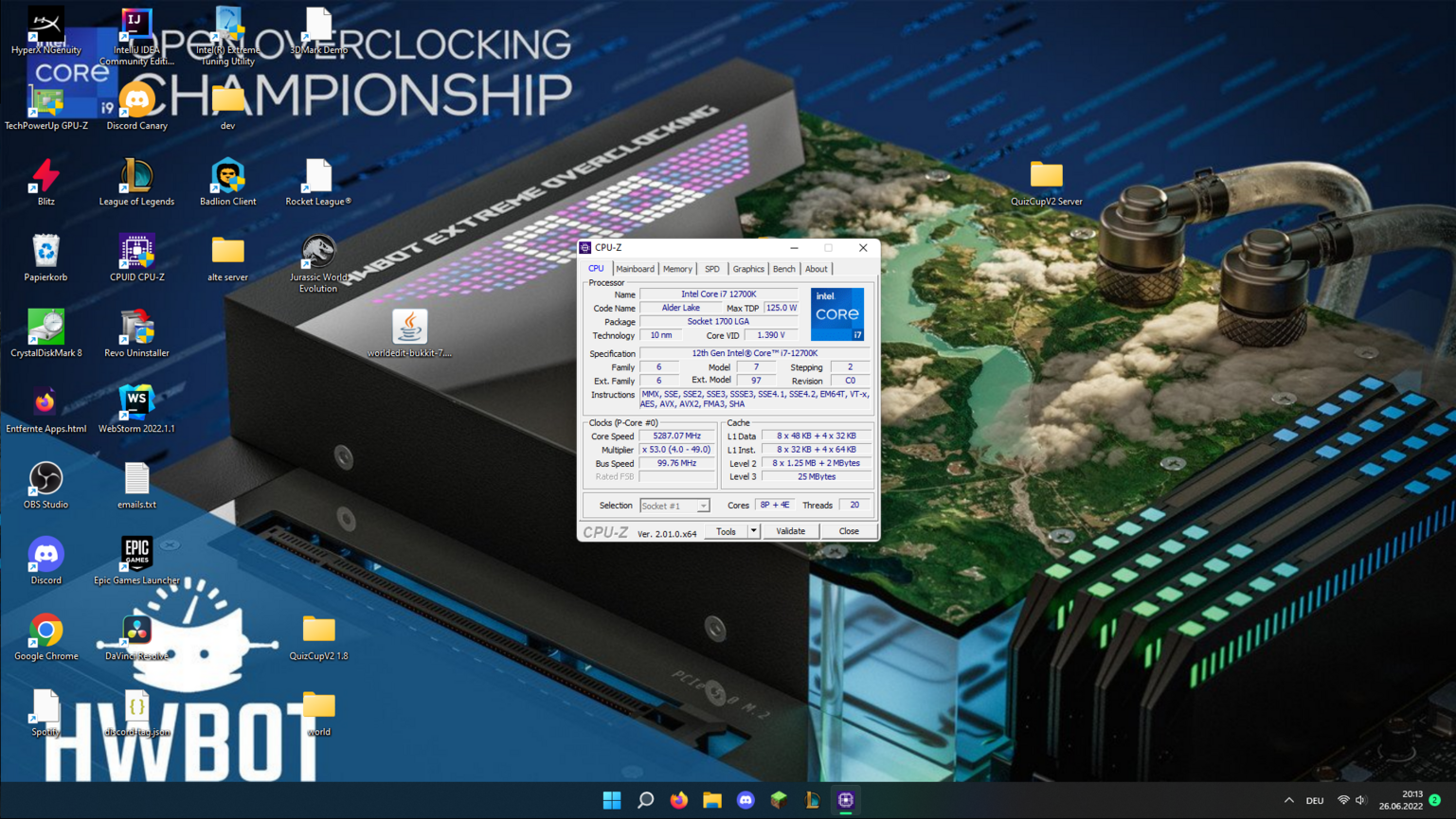Launch Revo Uninstaller shortcut
The width and height of the screenshot is (1456, 819).
(136, 334)
